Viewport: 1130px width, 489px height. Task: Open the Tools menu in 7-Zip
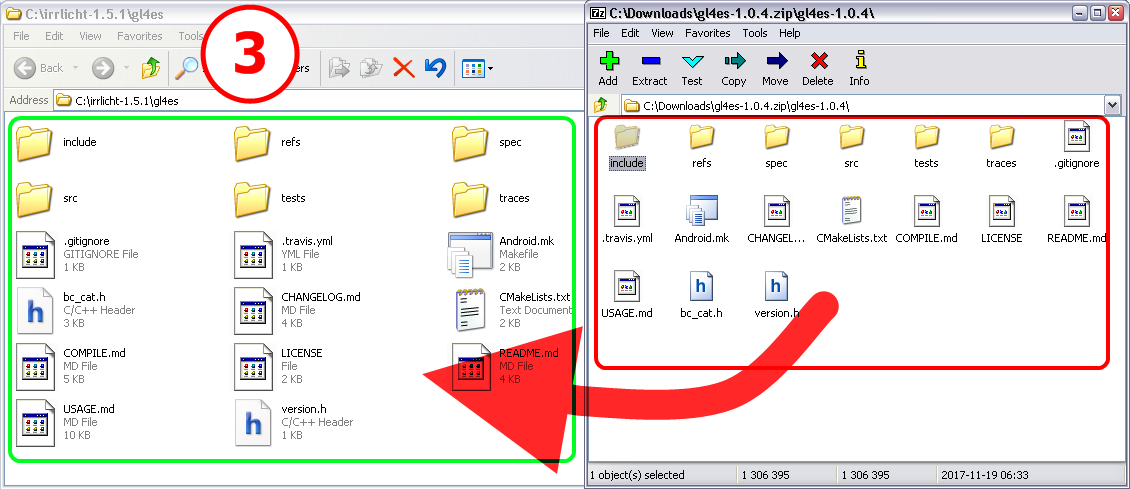point(755,33)
